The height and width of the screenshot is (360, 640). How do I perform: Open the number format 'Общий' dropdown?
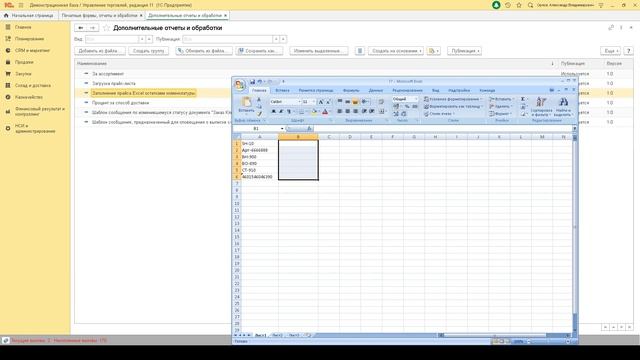[405, 99]
